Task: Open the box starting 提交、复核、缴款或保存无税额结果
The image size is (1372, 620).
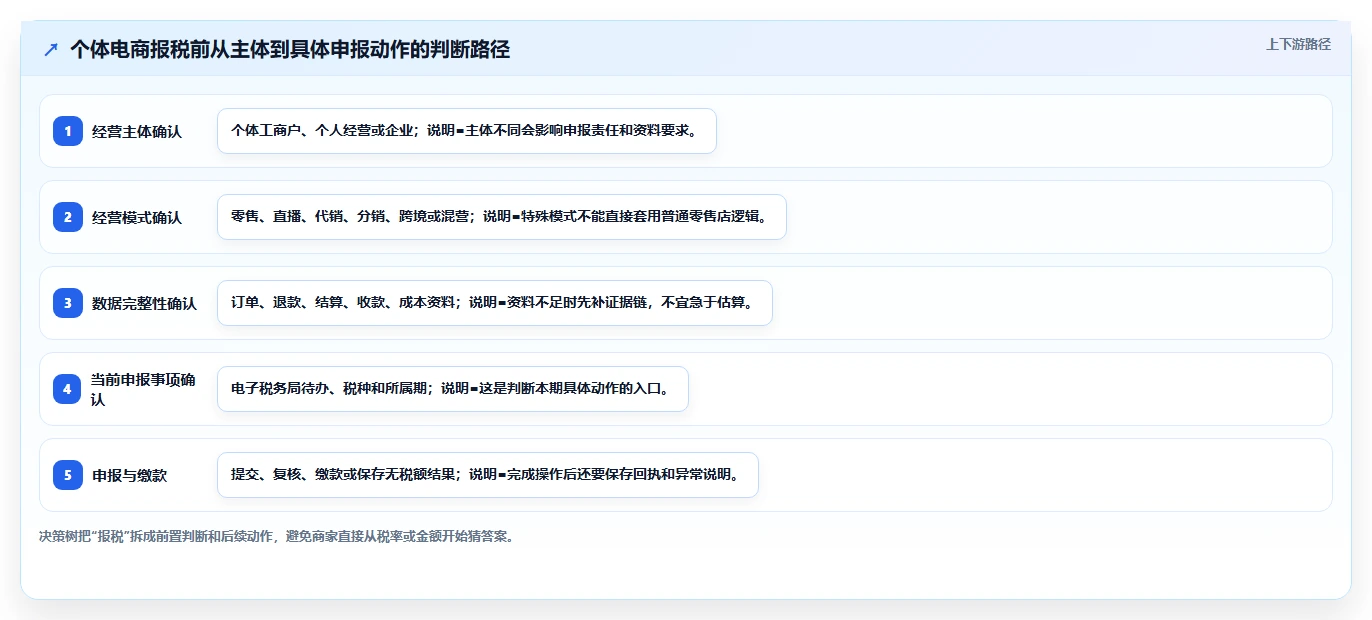Action: coord(488,475)
